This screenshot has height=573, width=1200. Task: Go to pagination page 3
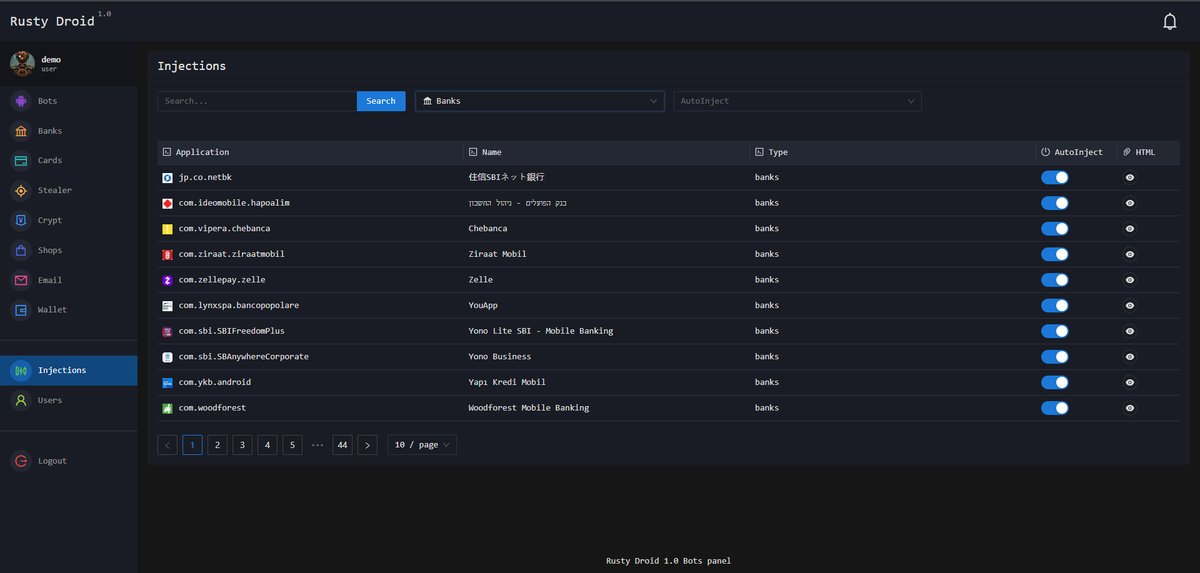[x=242, y=445]
